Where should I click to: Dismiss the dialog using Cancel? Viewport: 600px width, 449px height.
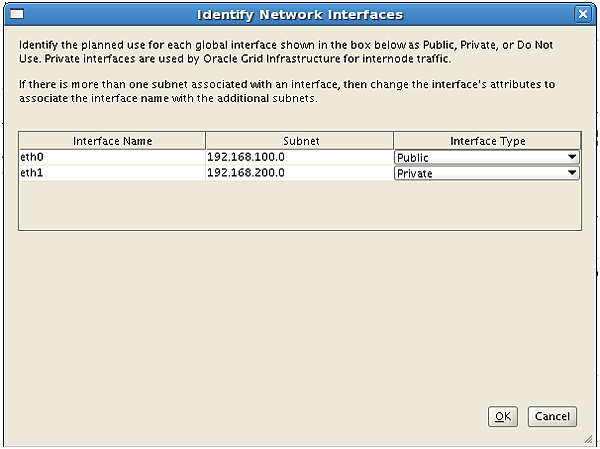click(x=552, y=416)
